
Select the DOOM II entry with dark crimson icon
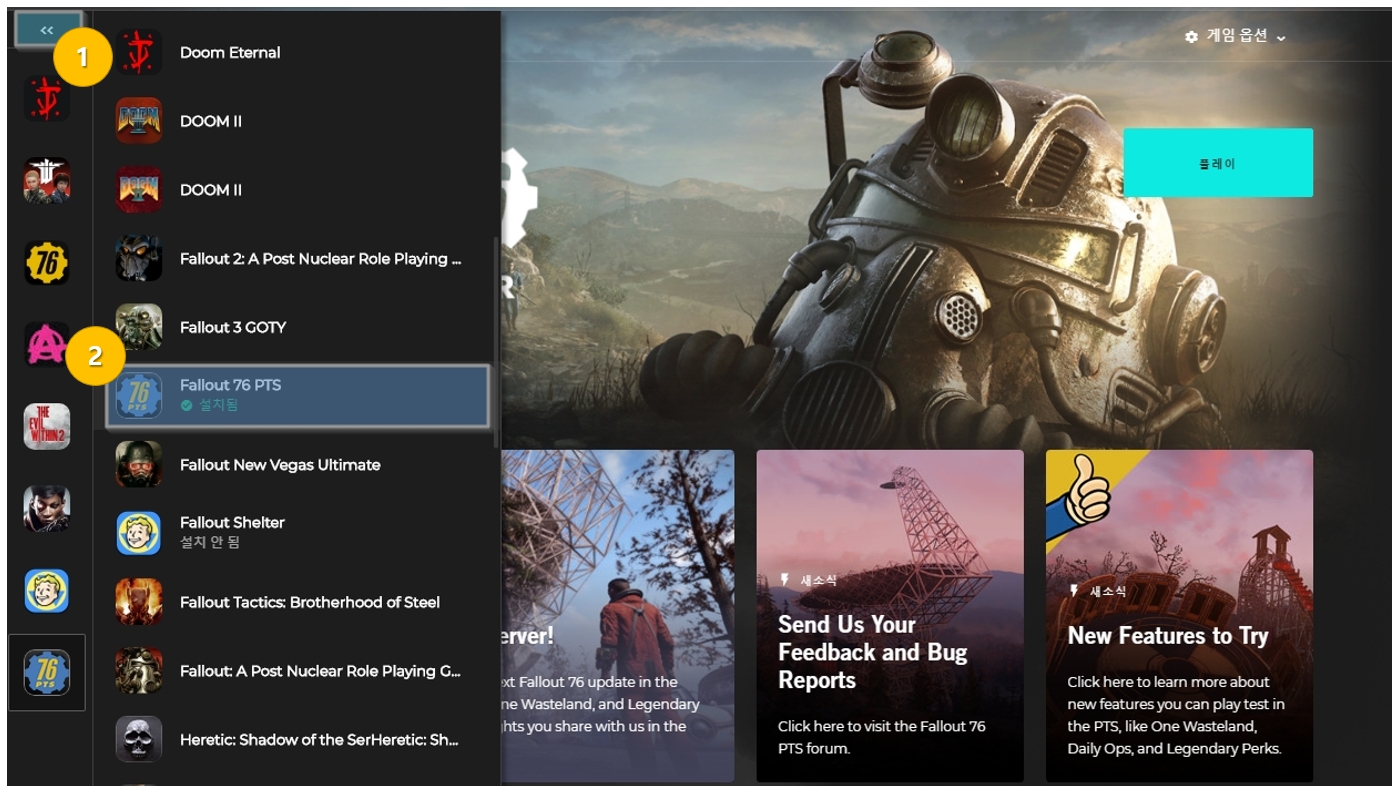pyautogui.click(x=139, y=190)
